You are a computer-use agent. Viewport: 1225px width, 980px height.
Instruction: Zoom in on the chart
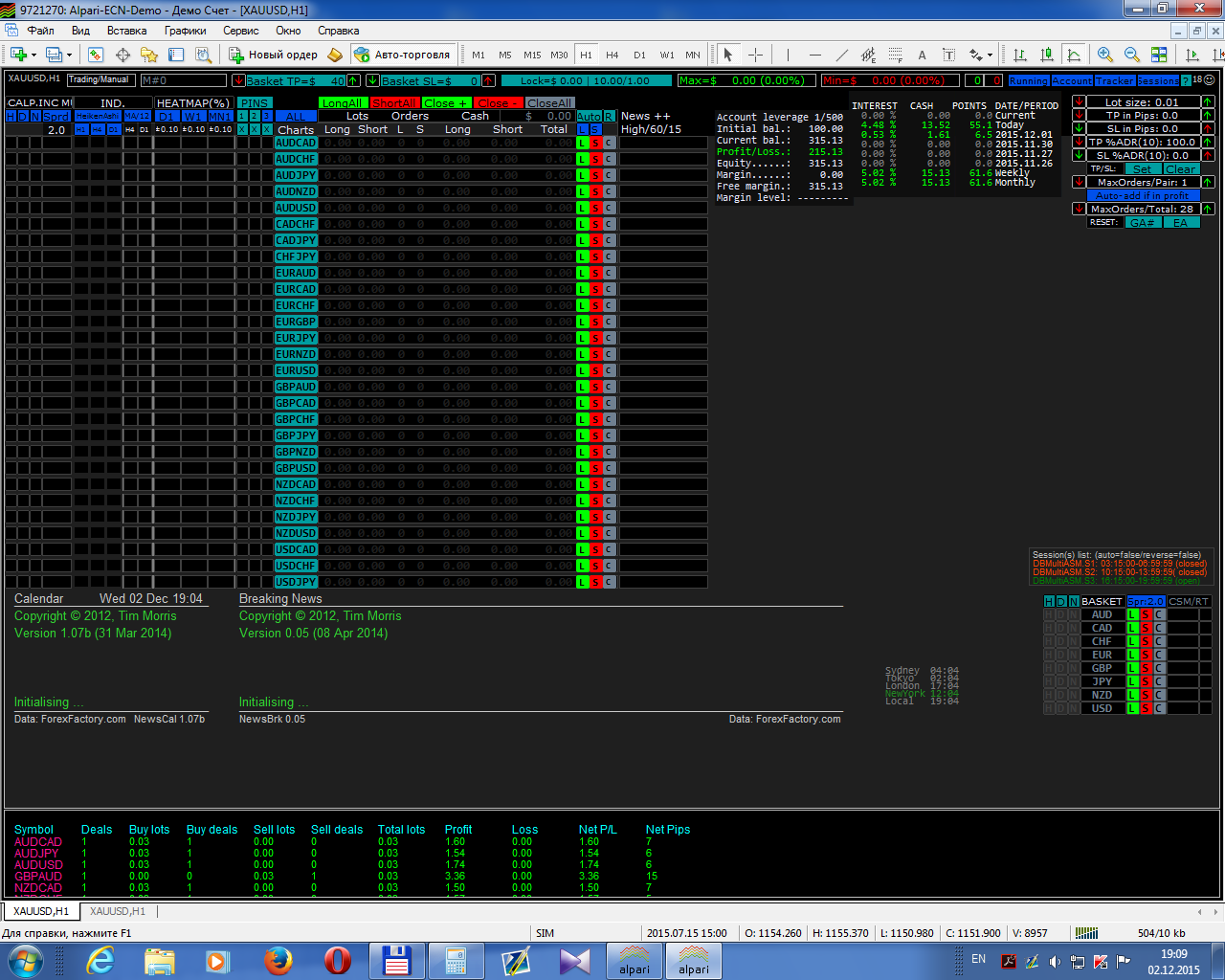(1105, 55)
